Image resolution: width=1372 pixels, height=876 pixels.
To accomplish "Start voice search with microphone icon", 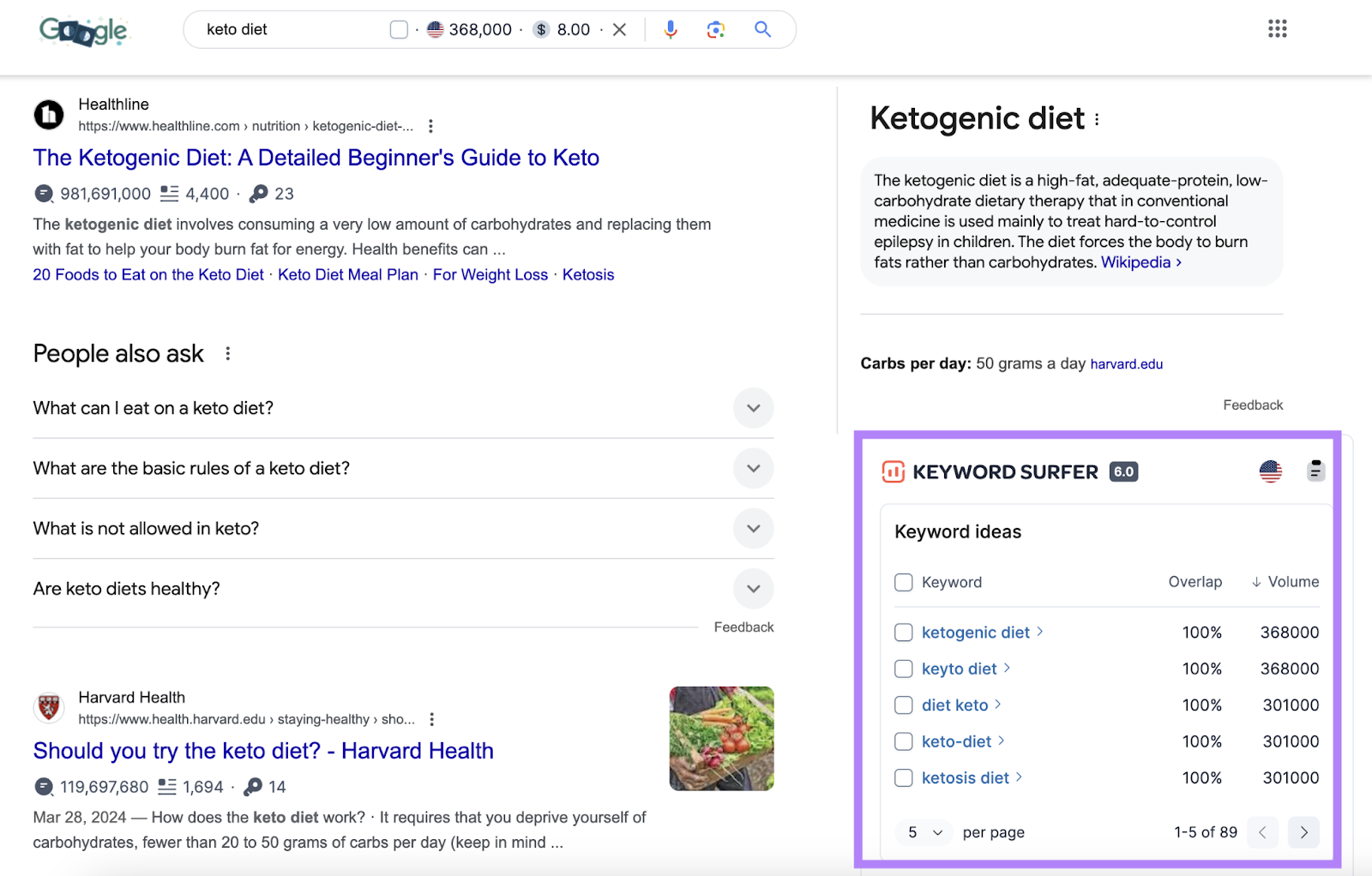I will pyautogui.click(x=671, y=30).
